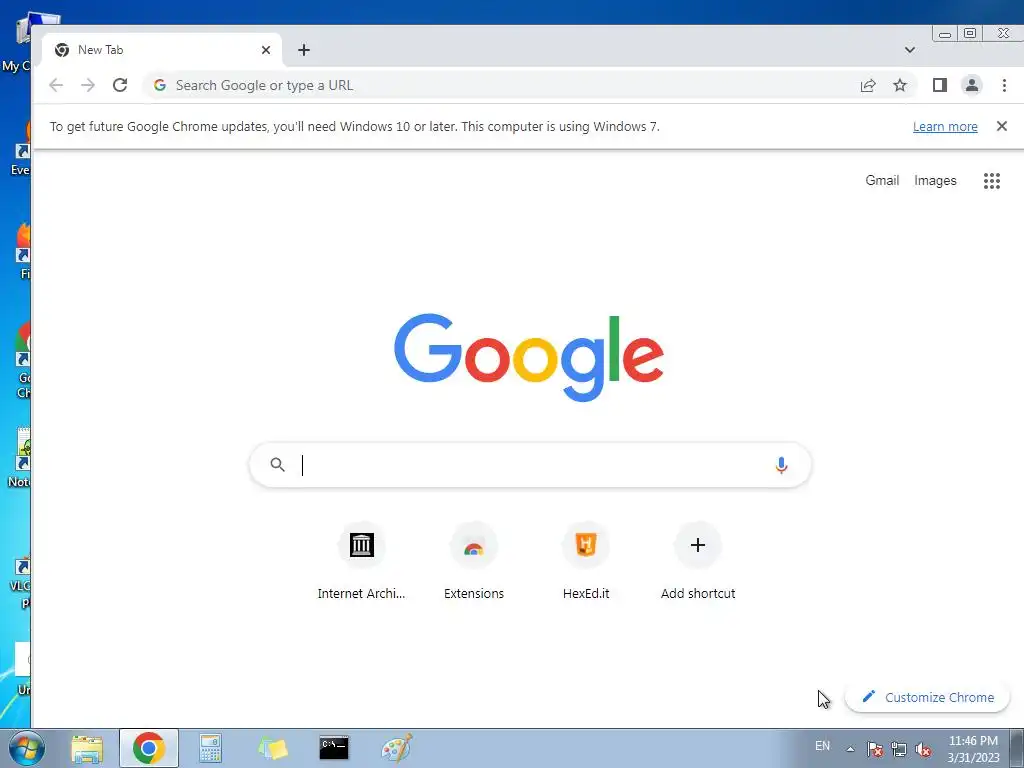Open the HexEd.it shortcut
The width and height of the screenshot is (1024, 768).
click(x=586, y=561)
